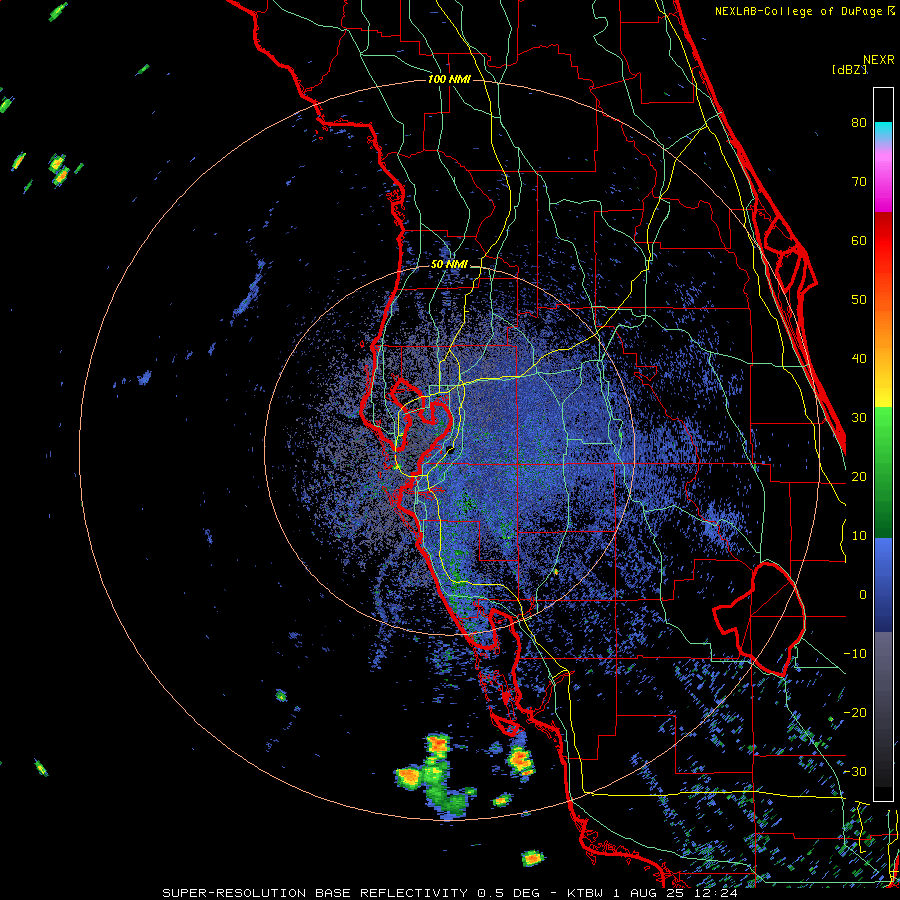Select the "80" value on the dBZ scale

859,123
